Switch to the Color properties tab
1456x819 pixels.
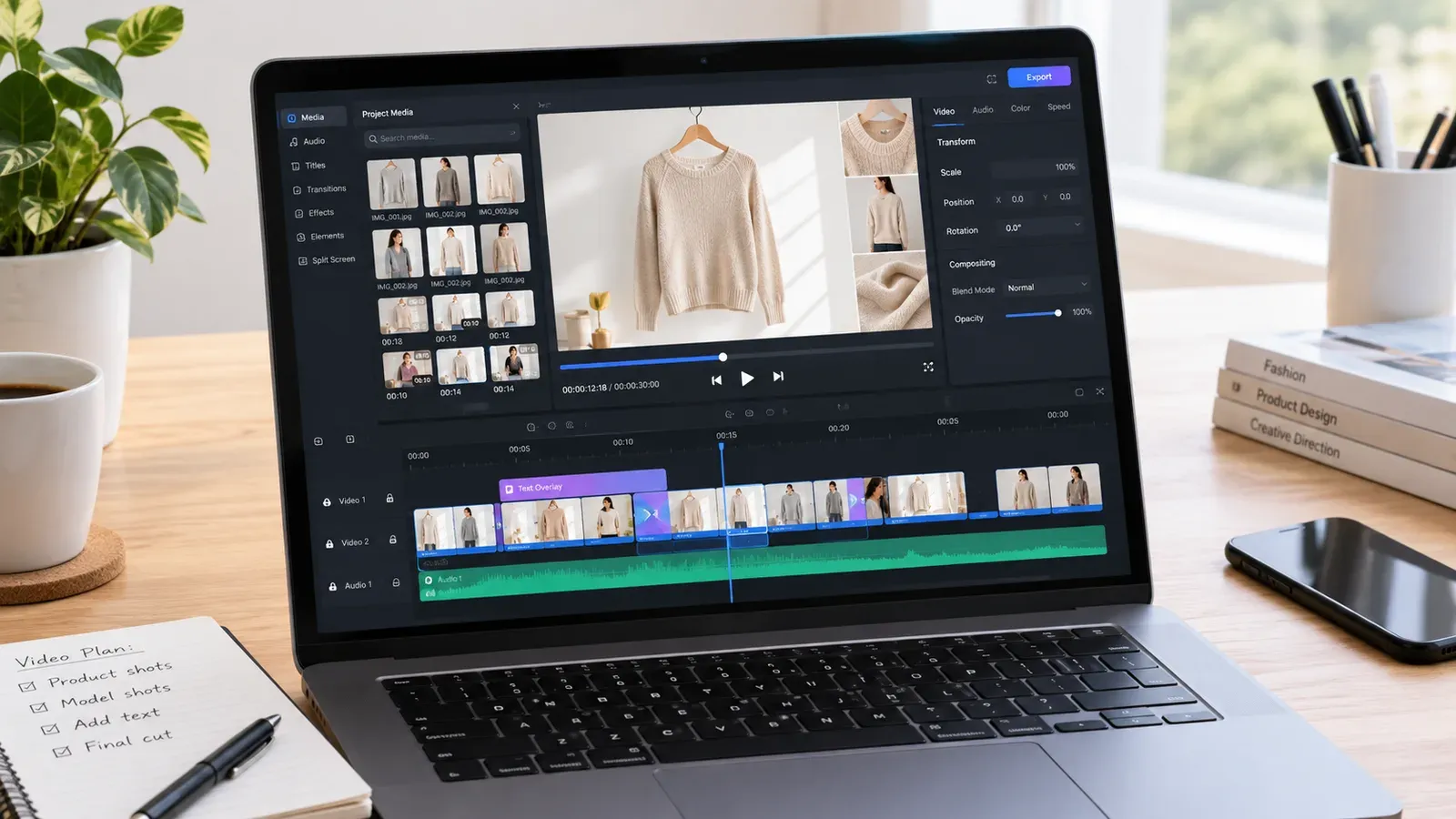(x=1020, y=108)
